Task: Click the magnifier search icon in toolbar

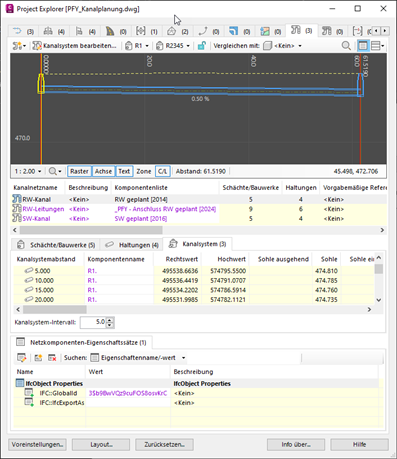Action: 346,46
